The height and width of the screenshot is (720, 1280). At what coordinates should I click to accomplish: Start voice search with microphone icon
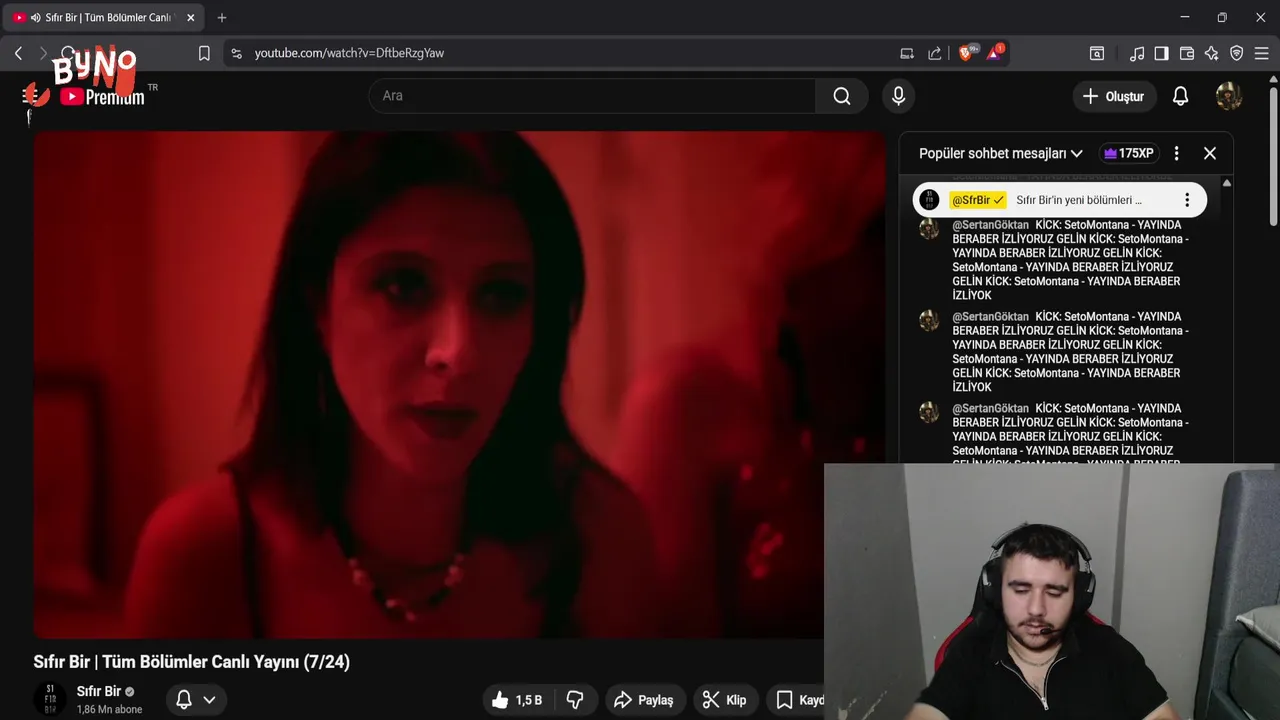click(x=898, y=96)
